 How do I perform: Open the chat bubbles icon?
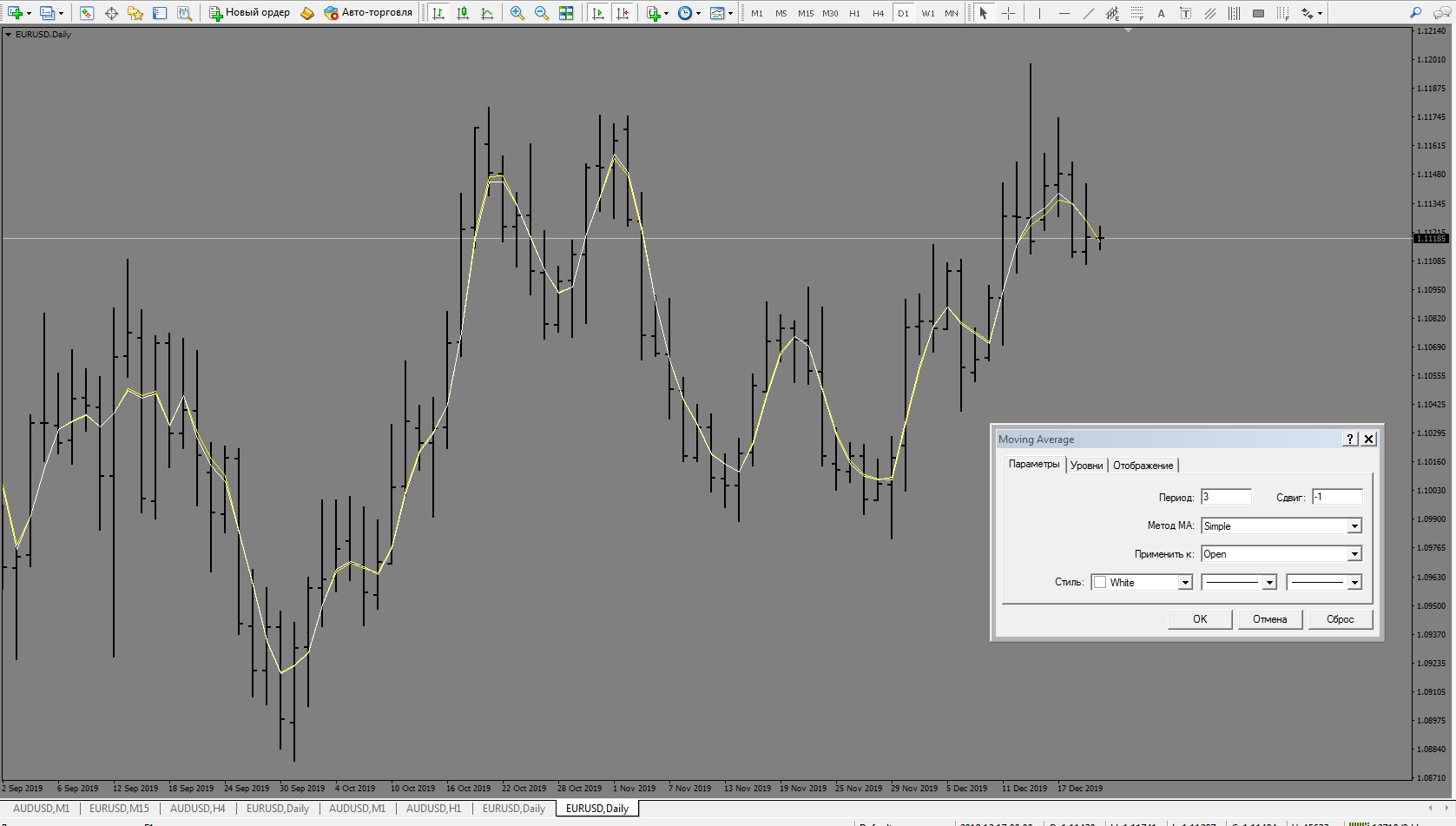coord(1440,13)
